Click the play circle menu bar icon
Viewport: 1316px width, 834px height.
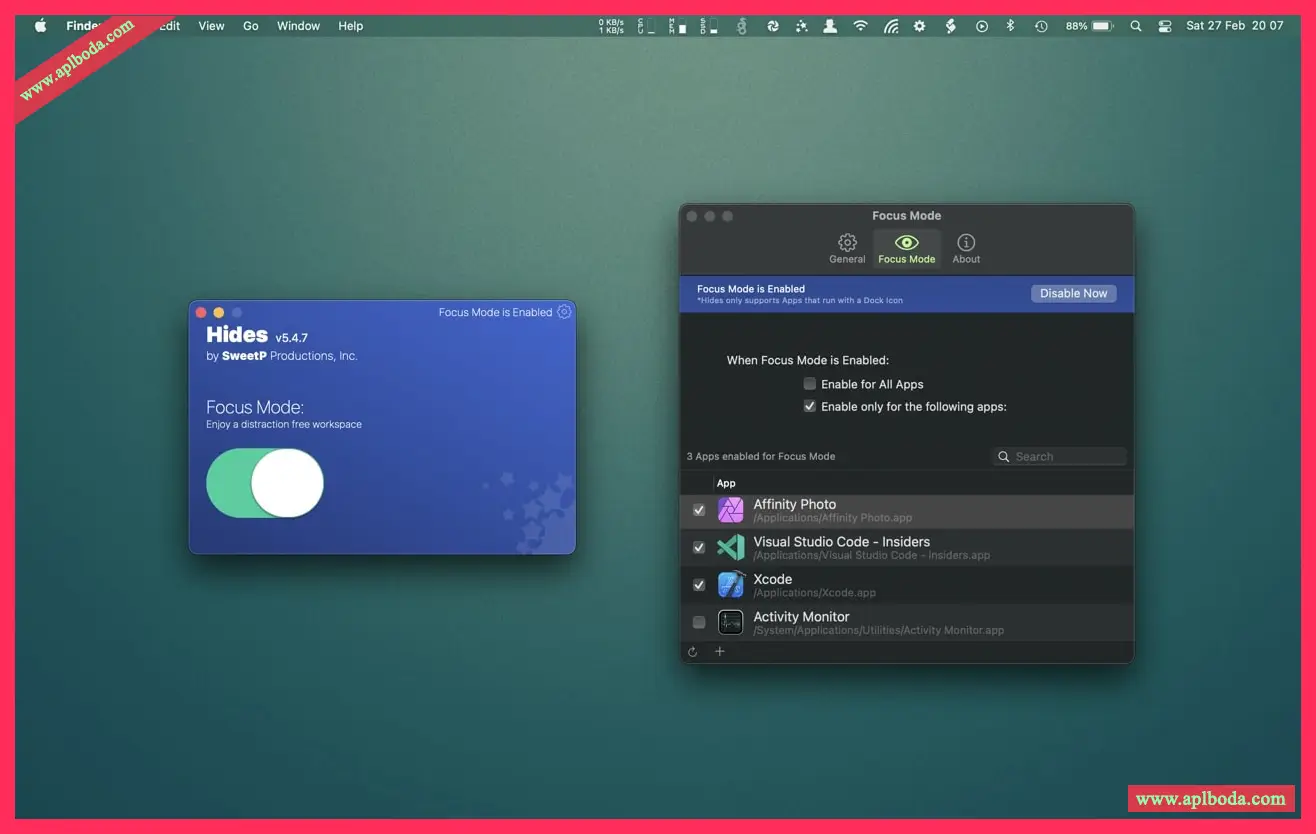[x=981, y=26]
